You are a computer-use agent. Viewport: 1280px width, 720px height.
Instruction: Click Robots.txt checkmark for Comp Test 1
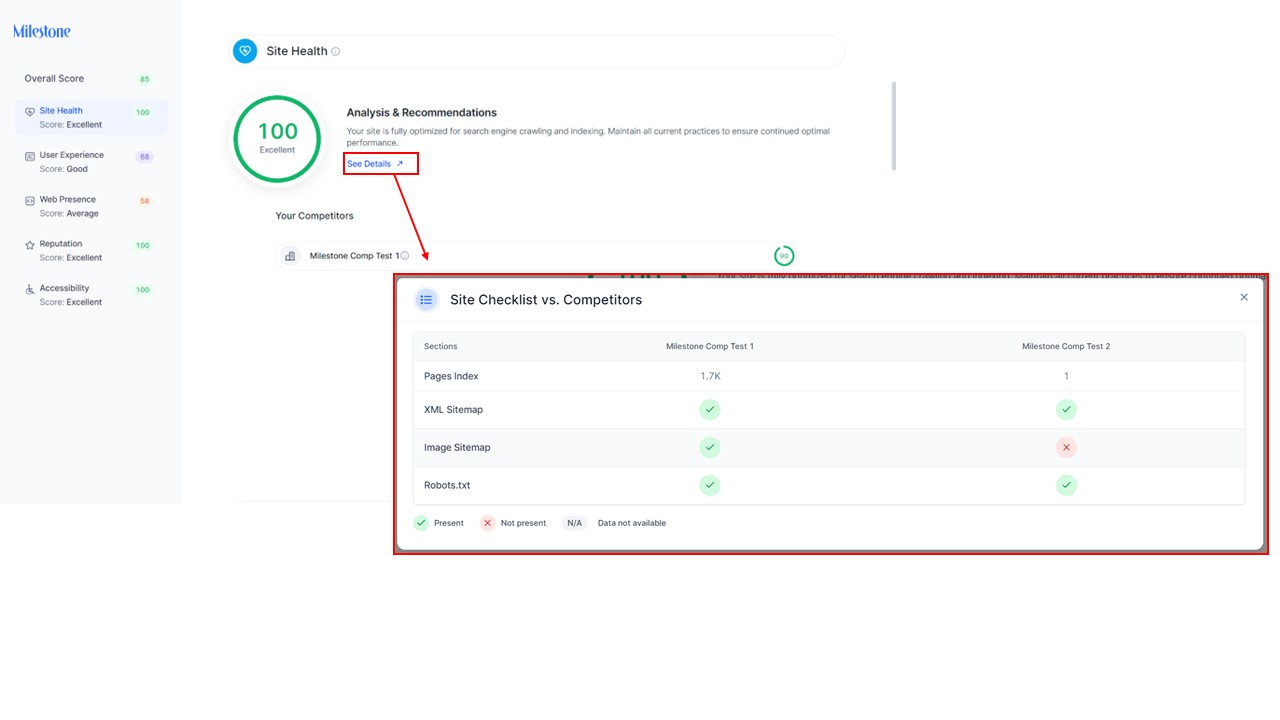pos(710,485)
